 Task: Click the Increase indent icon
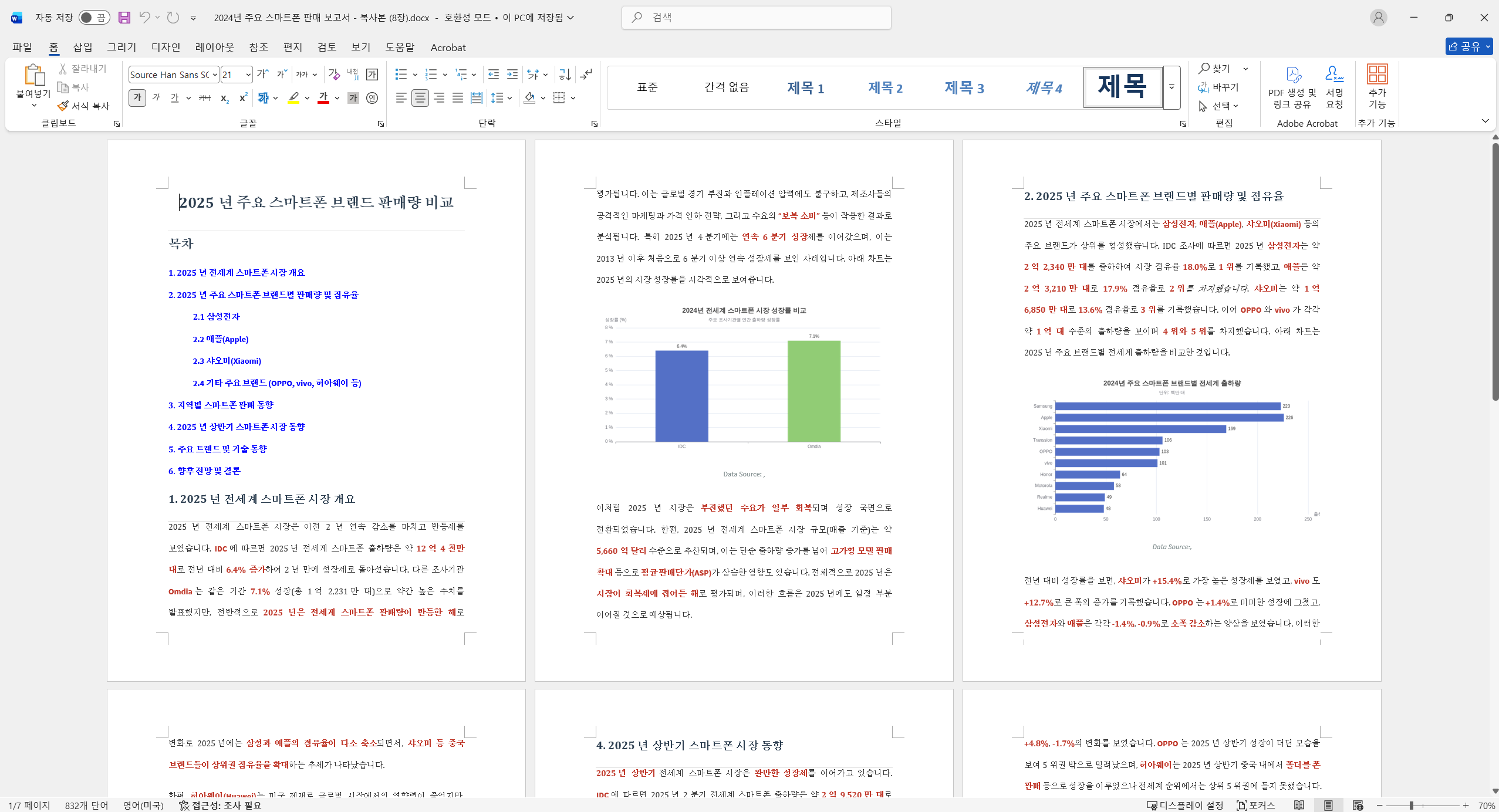pos(512,75)
